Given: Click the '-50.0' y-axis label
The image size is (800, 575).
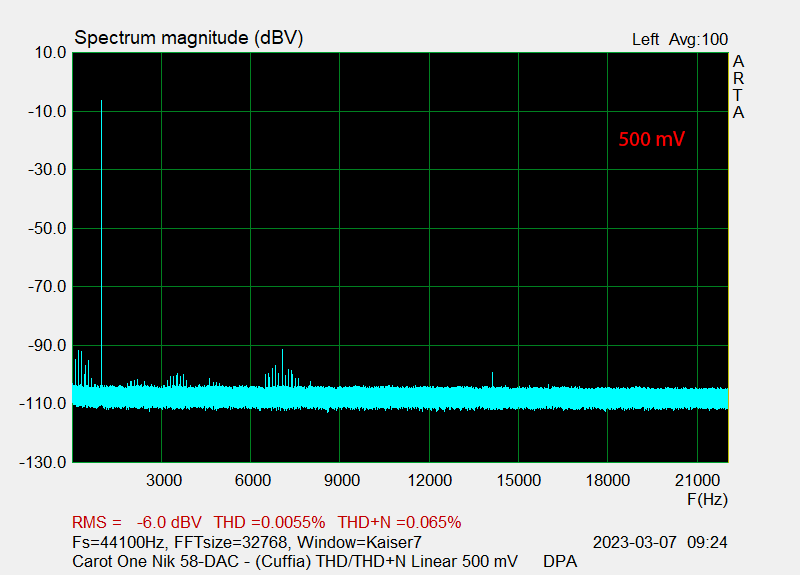Looking at the screenshot, I should tap(47, 228).
